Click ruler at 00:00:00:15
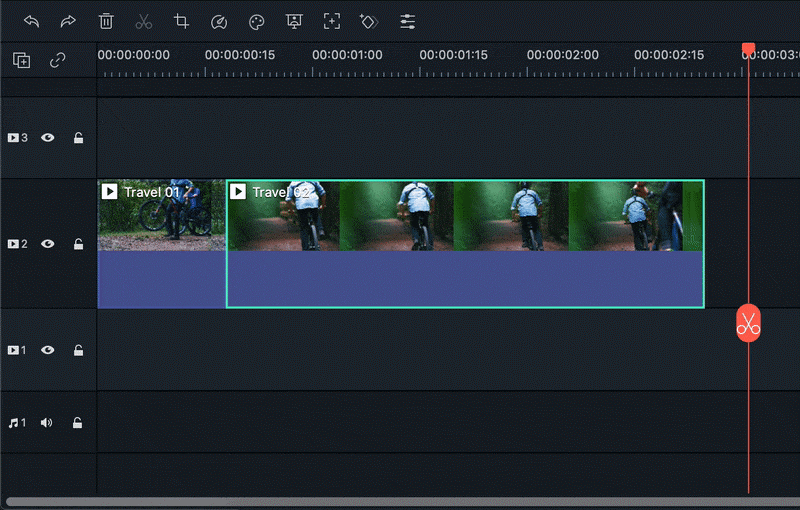Image resolution: width=800 pixels, height=510 pixels. point(240,55)
